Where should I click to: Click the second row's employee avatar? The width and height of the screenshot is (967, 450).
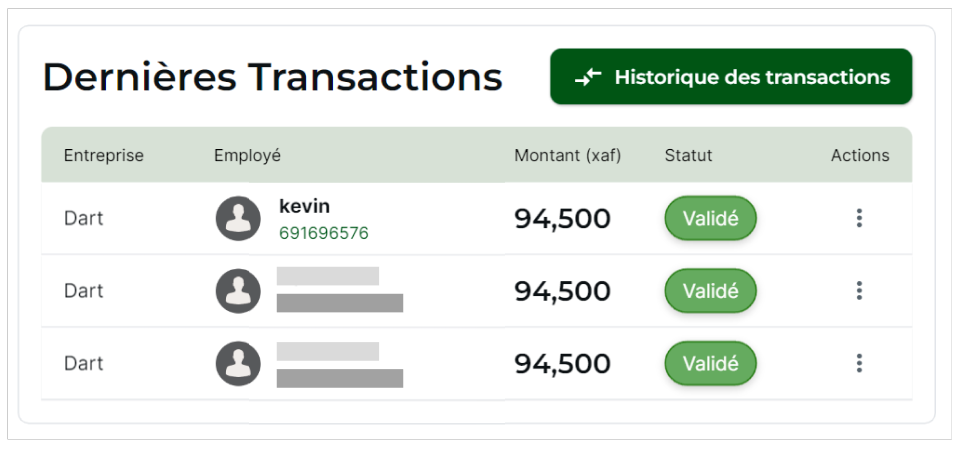click(x=238, y=291)
